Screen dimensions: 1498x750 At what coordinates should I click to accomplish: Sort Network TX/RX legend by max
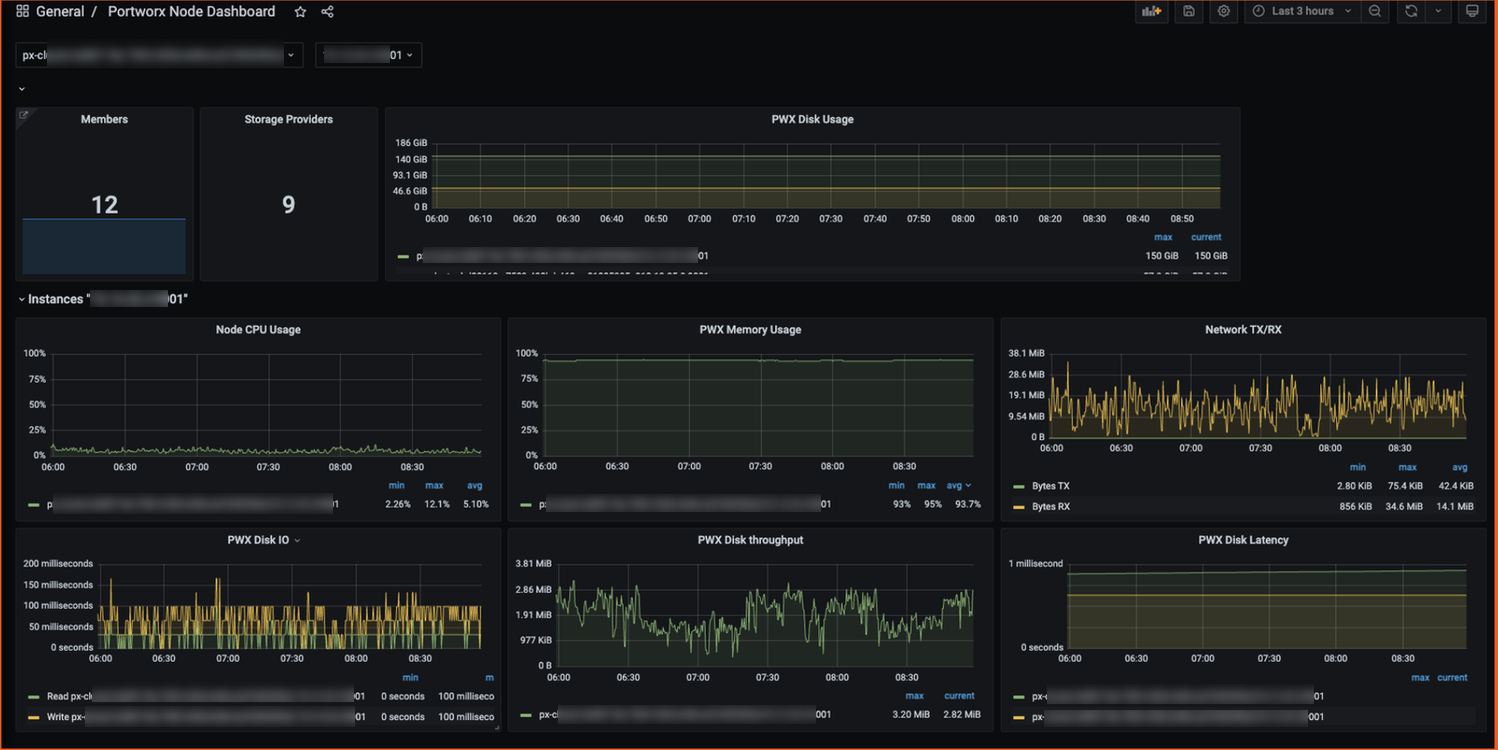tap(1408, 467)
